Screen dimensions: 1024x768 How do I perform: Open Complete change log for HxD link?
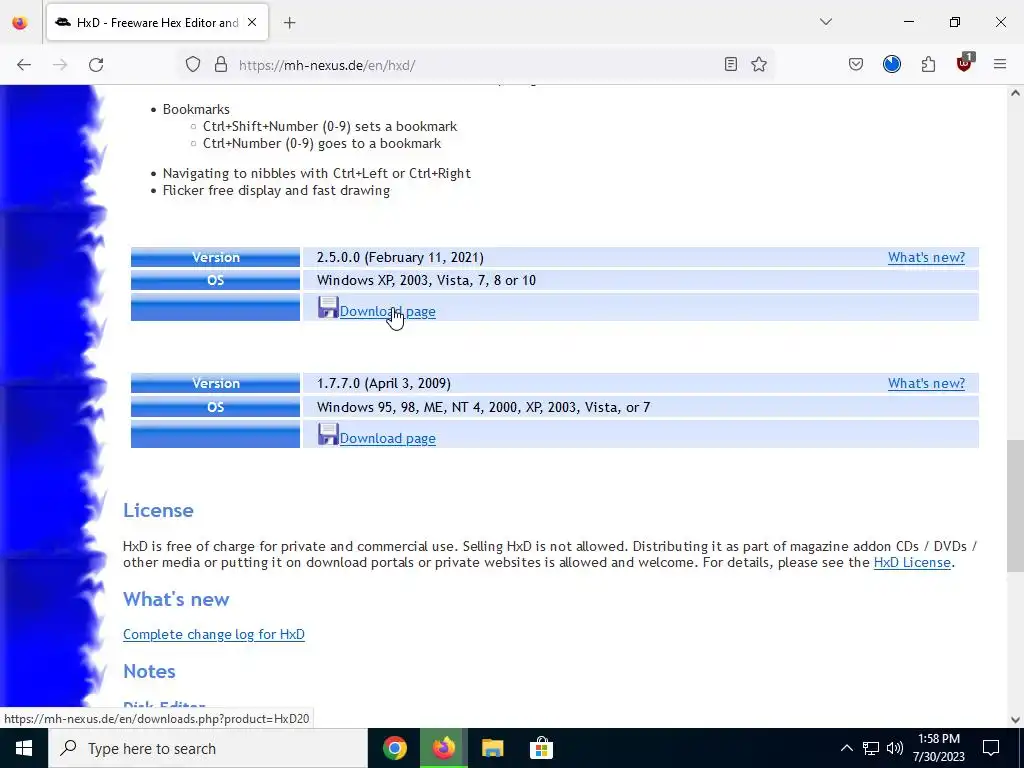tap(214, 634)
